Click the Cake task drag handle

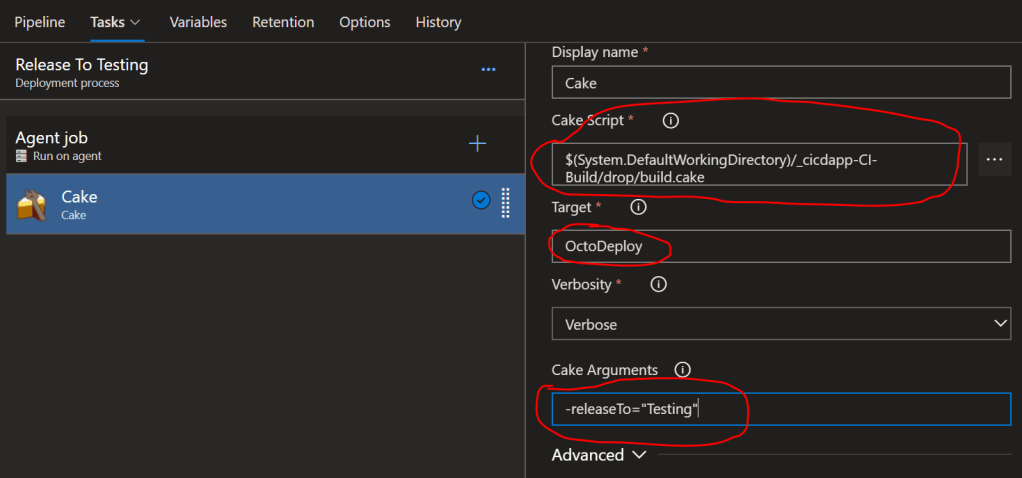[505, 203]
